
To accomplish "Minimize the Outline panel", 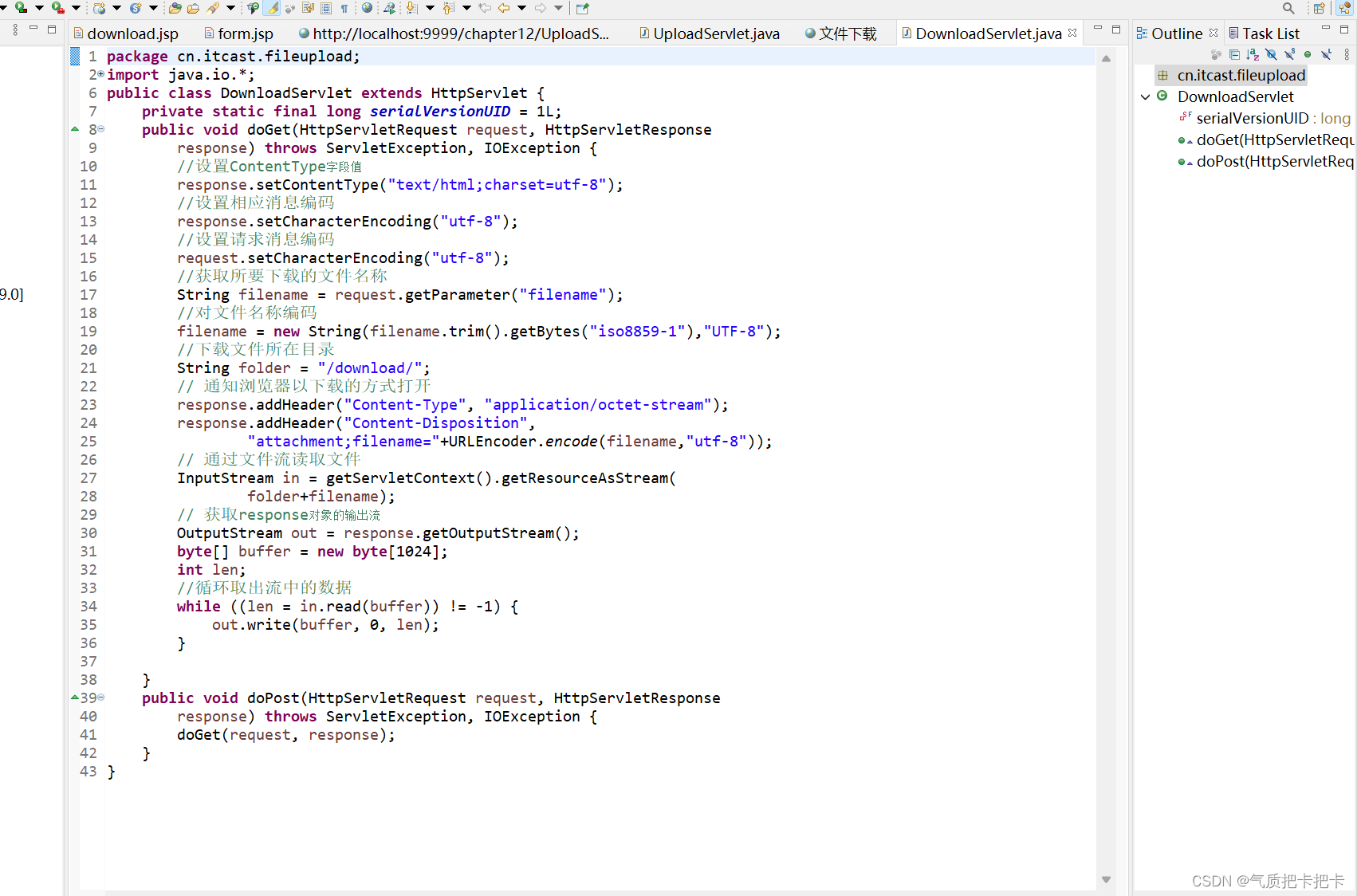I will pyautogui.click(x=1326, y=27).
